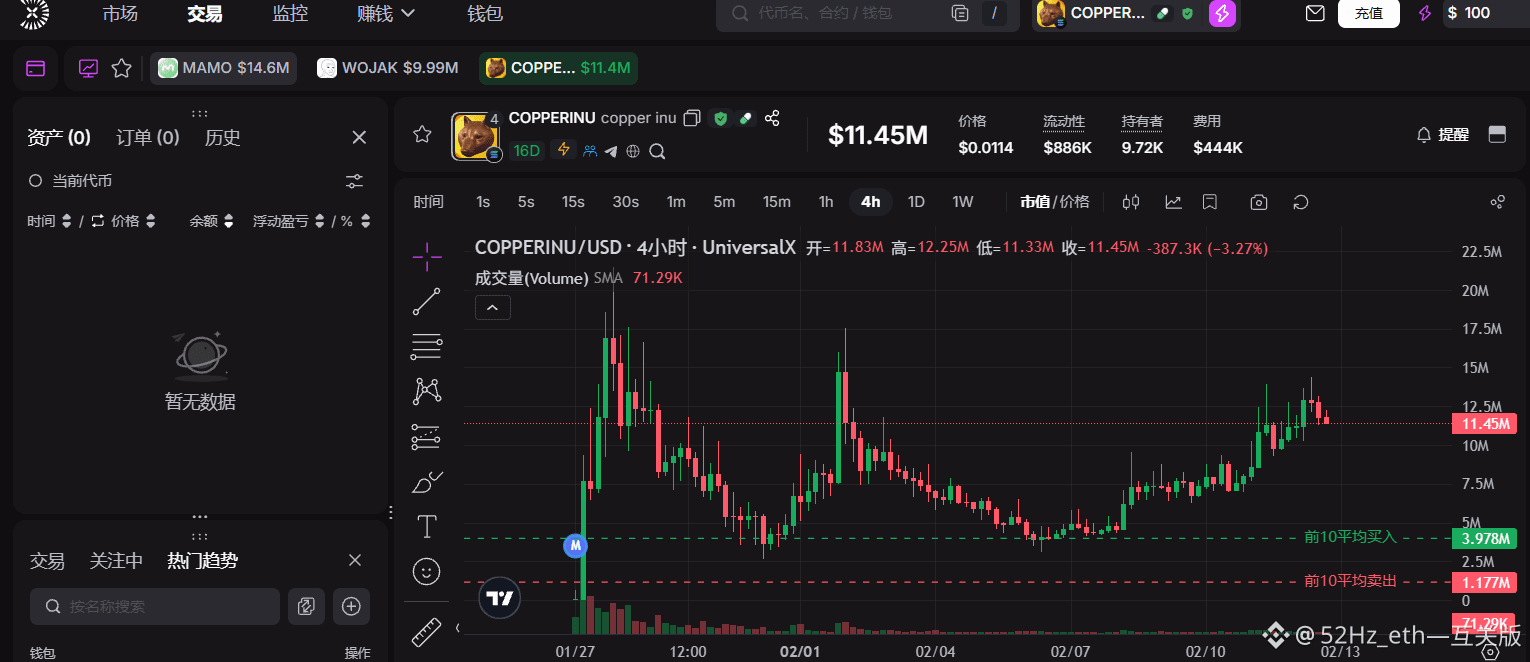Sort by the 时间 column arrows
The width and height of the screenshot is (1530, 662).
pyautogui.click(x=67, y=221)
